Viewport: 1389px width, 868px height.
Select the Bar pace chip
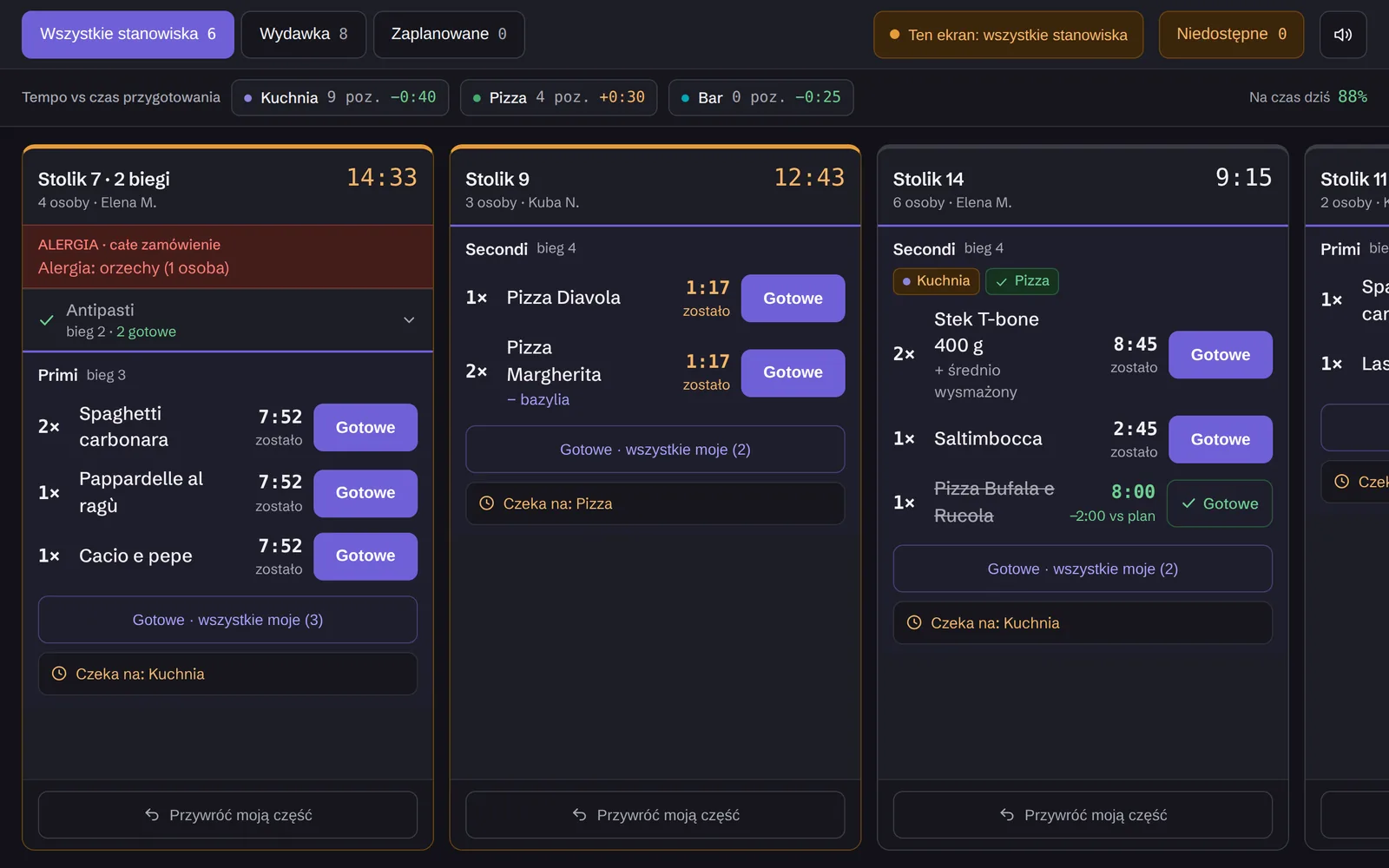point(760,97)
